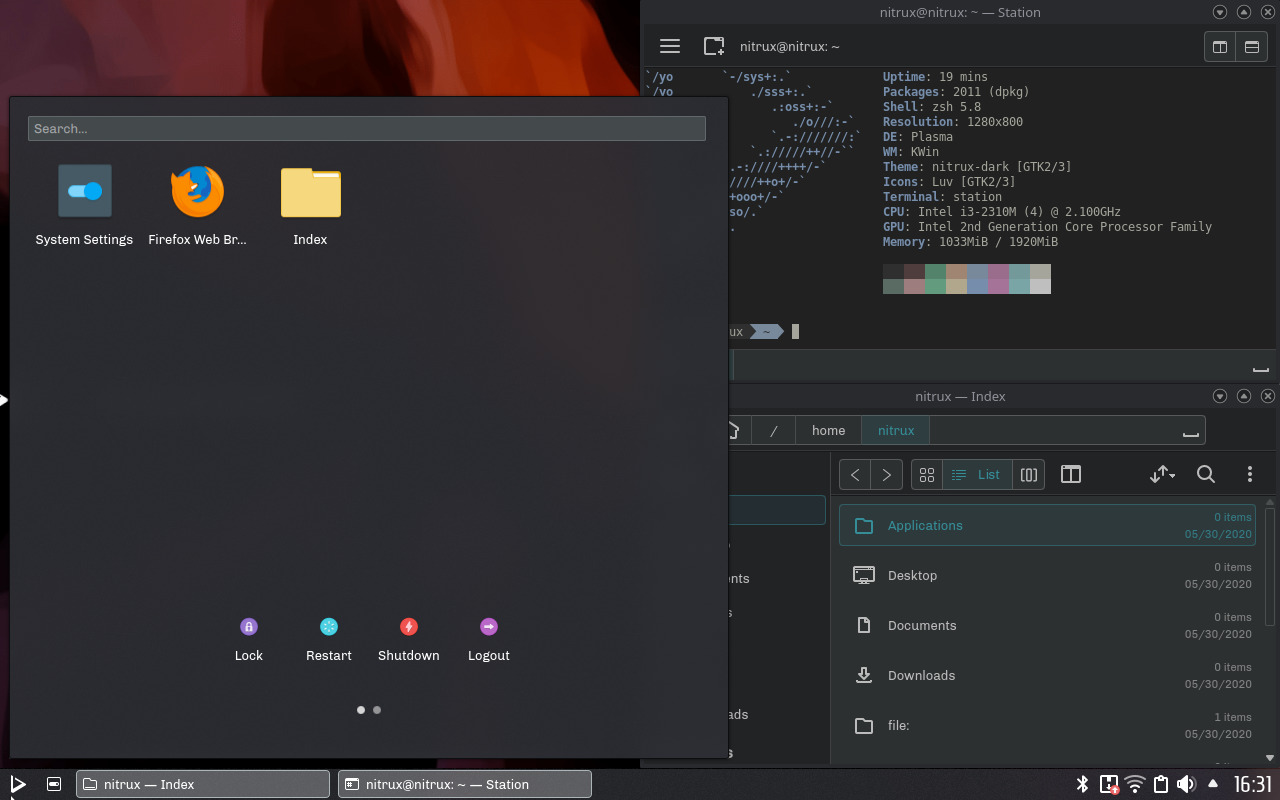Click the split view icon in Index toolbar
1280x800 pixels.
click(x=1070, y=474)
